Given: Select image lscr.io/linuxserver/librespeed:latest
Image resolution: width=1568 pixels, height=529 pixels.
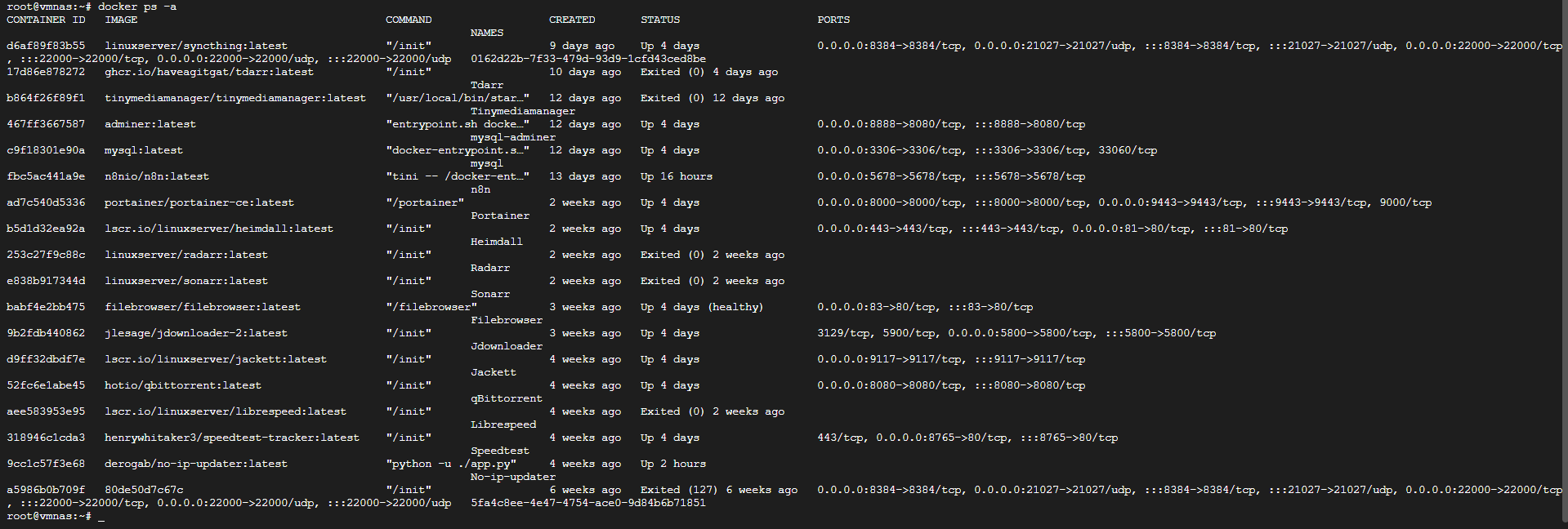Looking at the screenshot, I should (226, 411).
